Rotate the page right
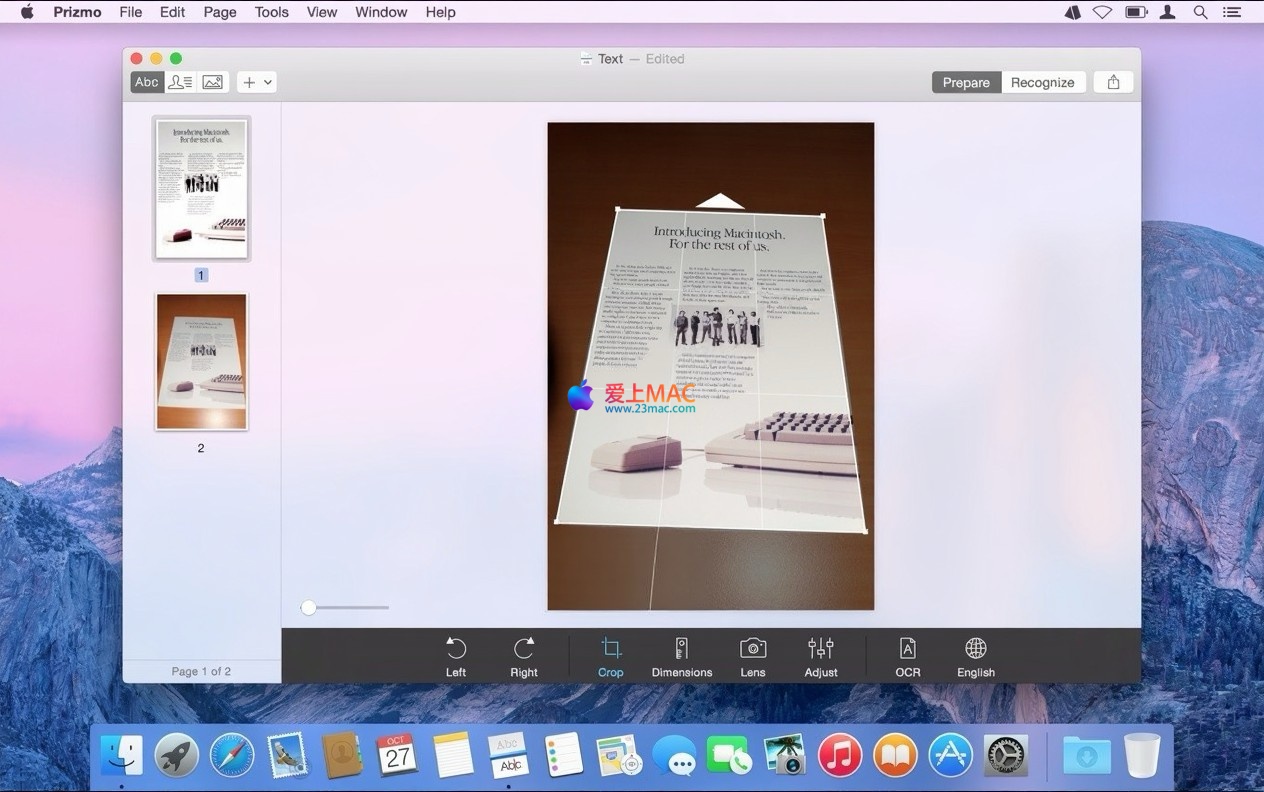This screenshot has width=1264, height=792. coord(524,656)
